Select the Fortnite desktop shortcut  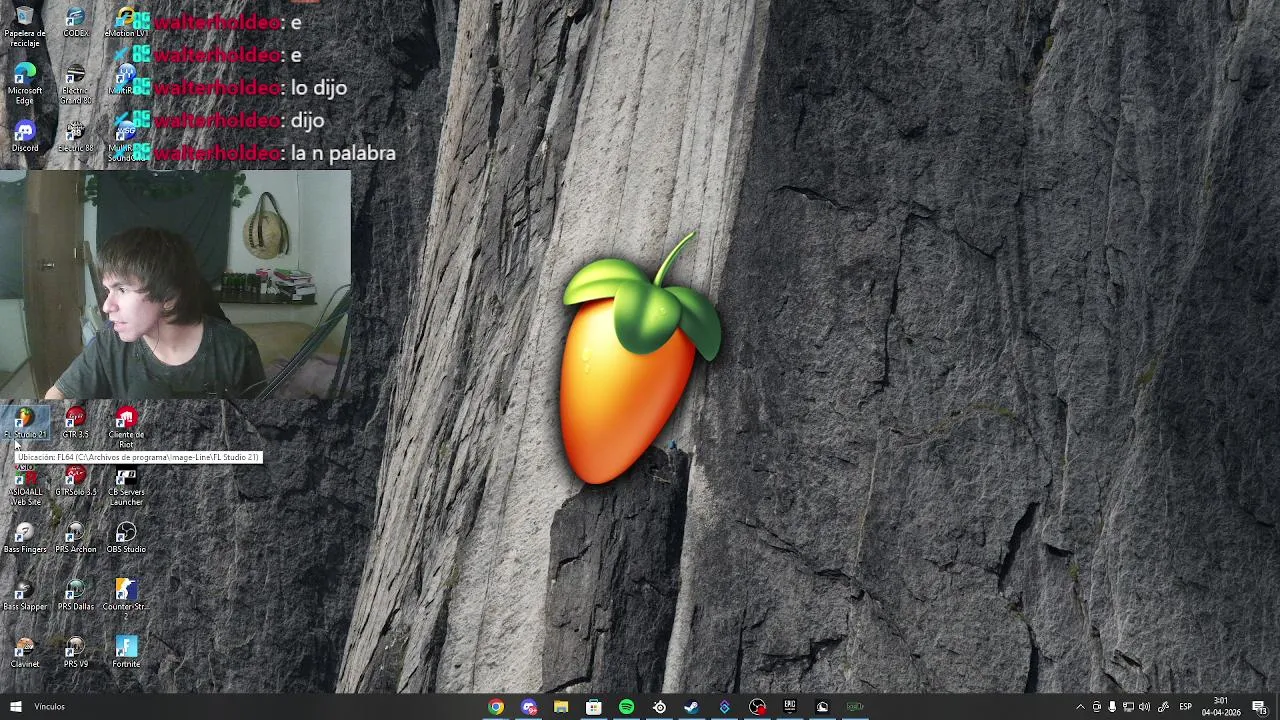[126, 652]
